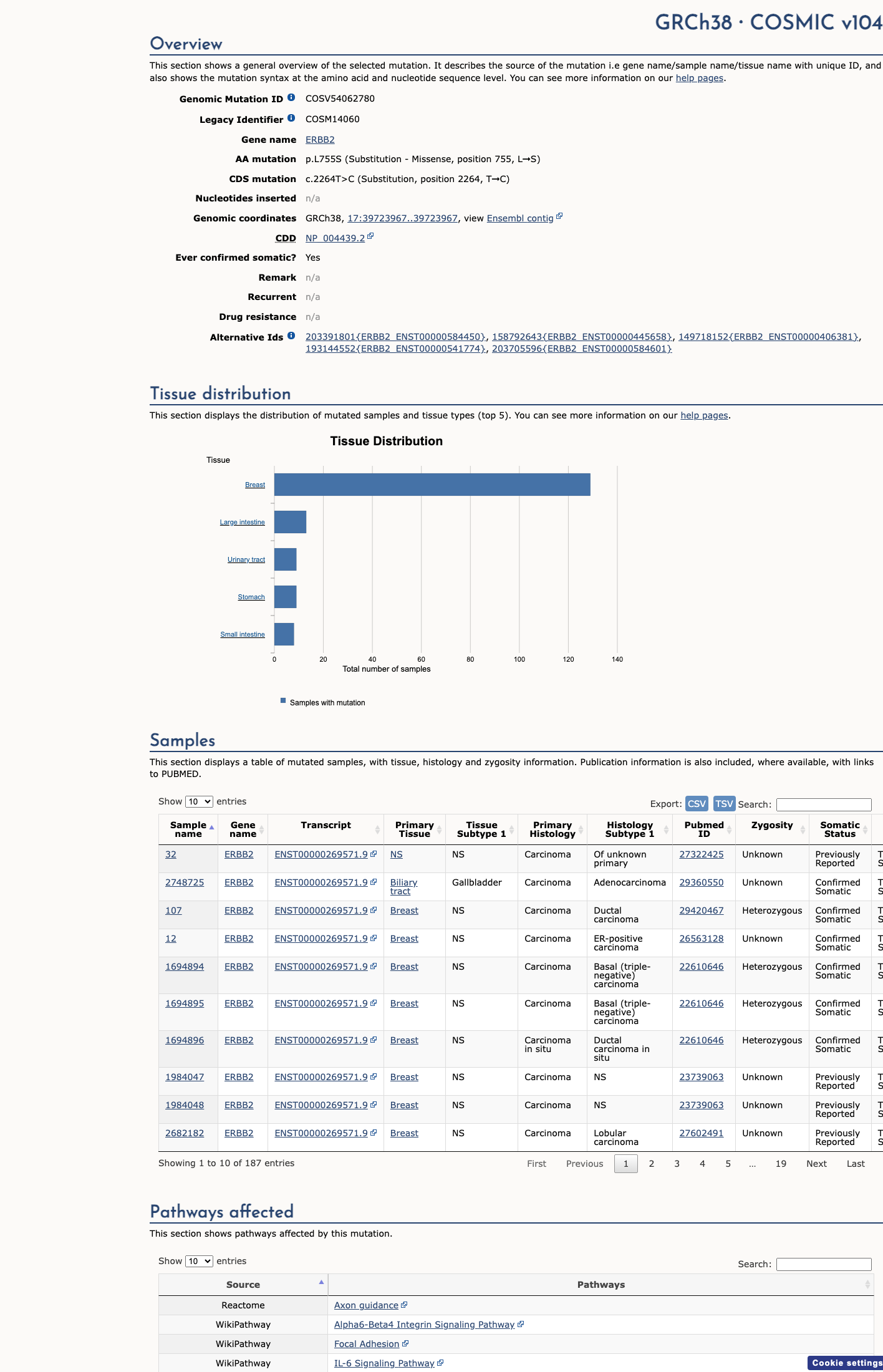Viewport: 883px width, 1372px height.
Task: Export samples table as TSV
Action: point(724,804)
